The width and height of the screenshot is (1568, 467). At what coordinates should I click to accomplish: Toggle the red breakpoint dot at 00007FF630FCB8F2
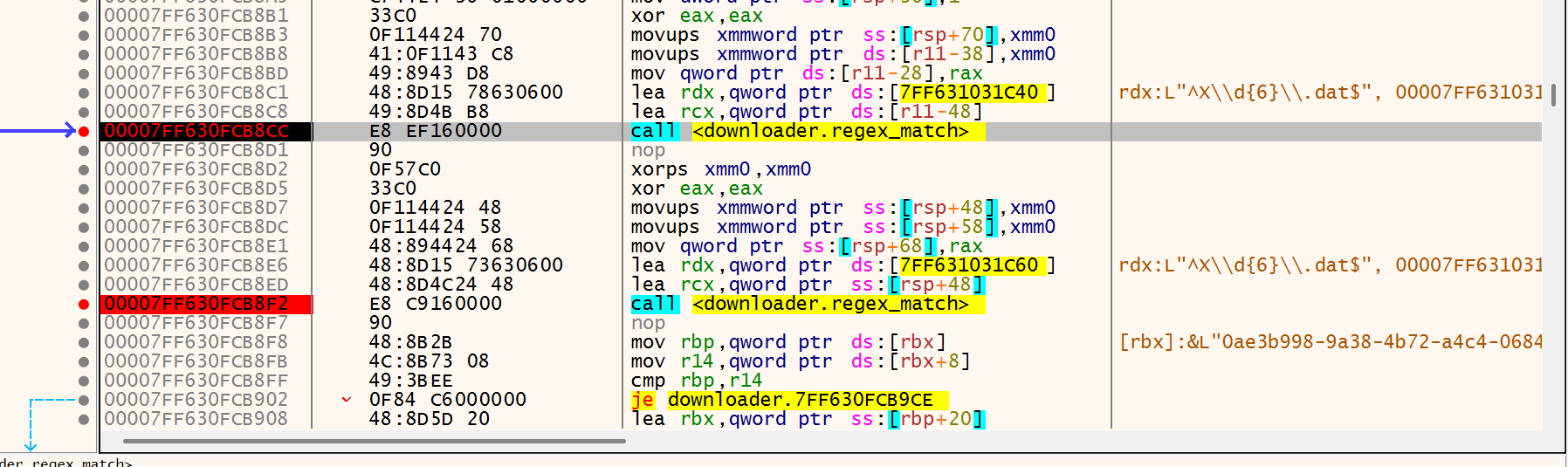[x=84, y=304]
